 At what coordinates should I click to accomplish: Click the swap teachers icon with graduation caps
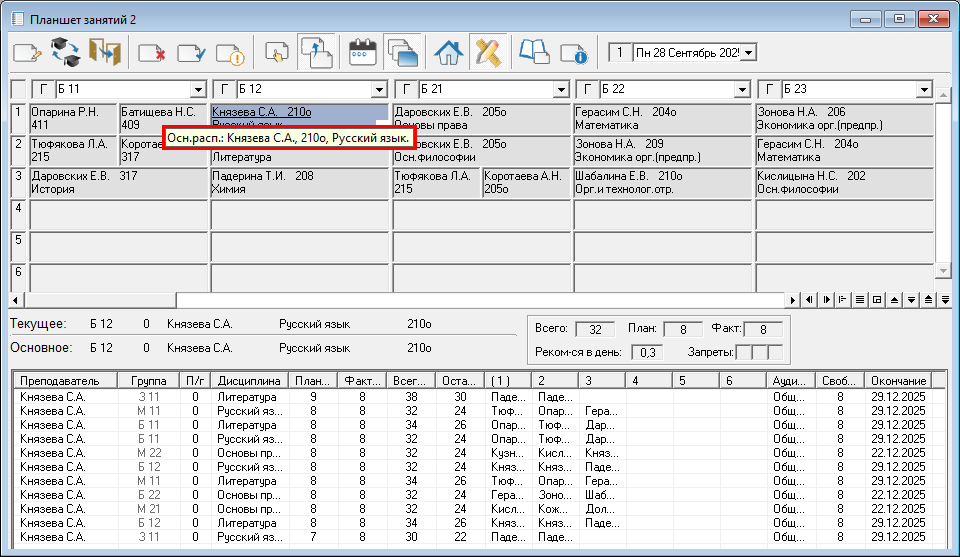(x=65, y=52)
